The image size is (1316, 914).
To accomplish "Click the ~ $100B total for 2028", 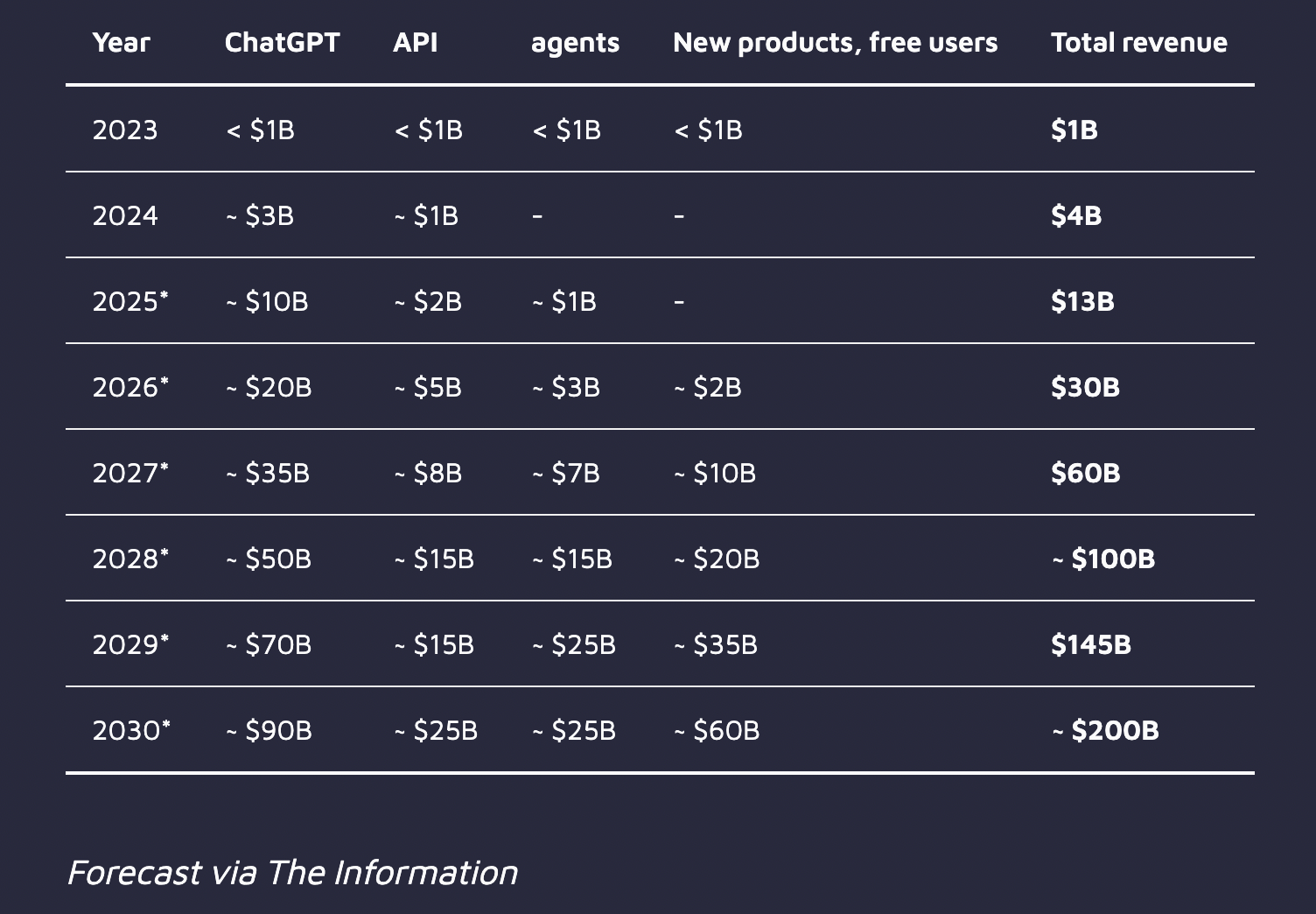I will click(1102, 559).
